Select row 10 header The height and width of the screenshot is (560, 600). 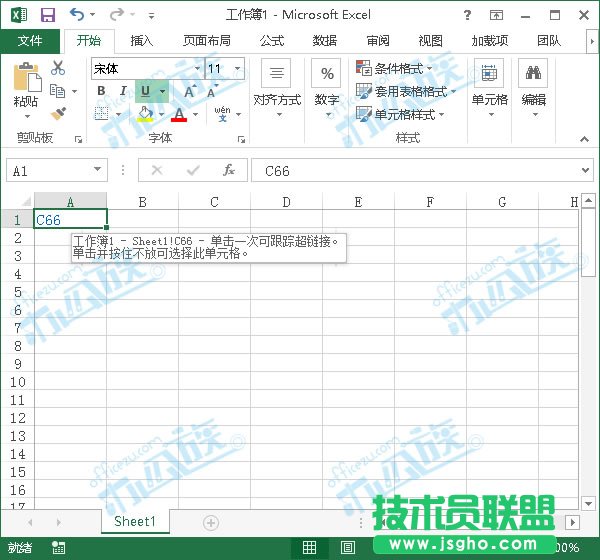[18, 382]
